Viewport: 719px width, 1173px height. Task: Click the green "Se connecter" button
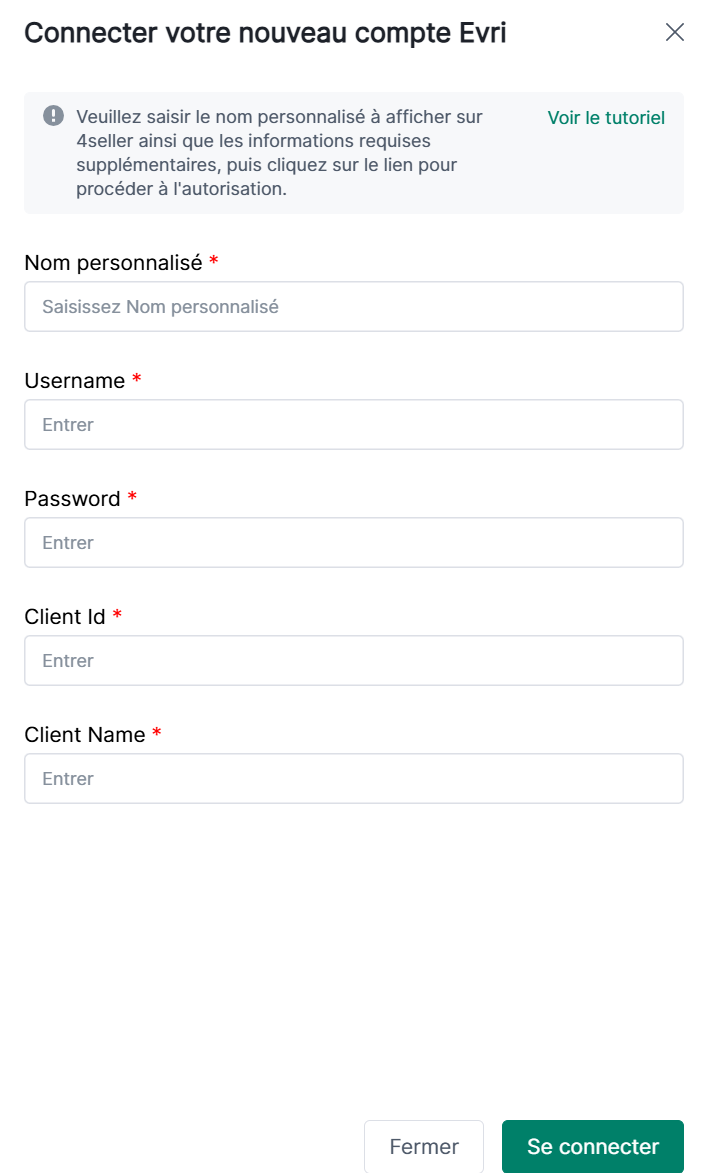pos(593,1147)
